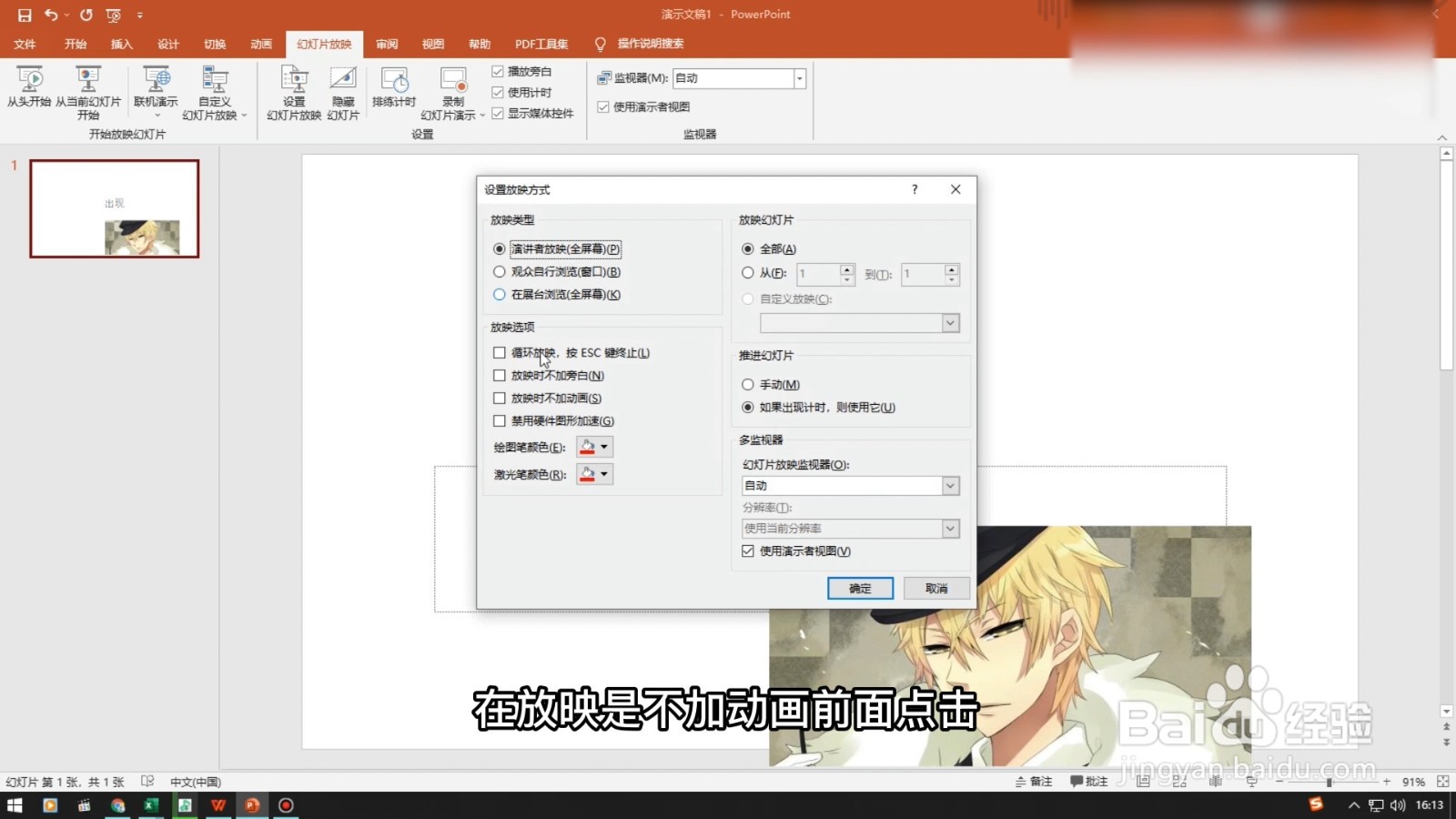Check 放映时不加动画 option

499,398
